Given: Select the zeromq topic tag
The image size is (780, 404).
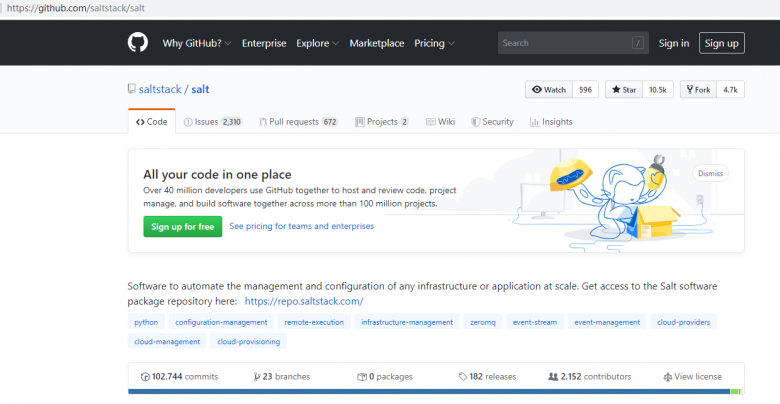Looking at the screenshot, I should click(x=483, y=322).
